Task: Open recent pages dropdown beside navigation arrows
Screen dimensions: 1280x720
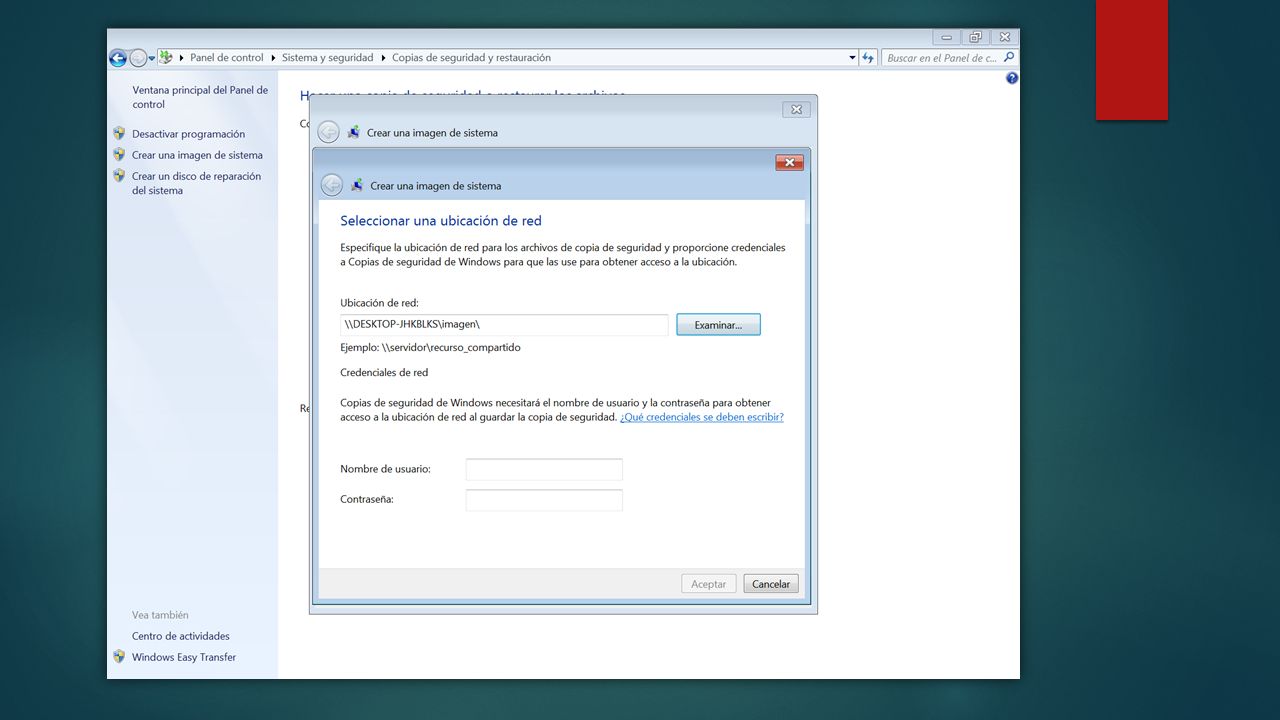Action: pos(152,58)
